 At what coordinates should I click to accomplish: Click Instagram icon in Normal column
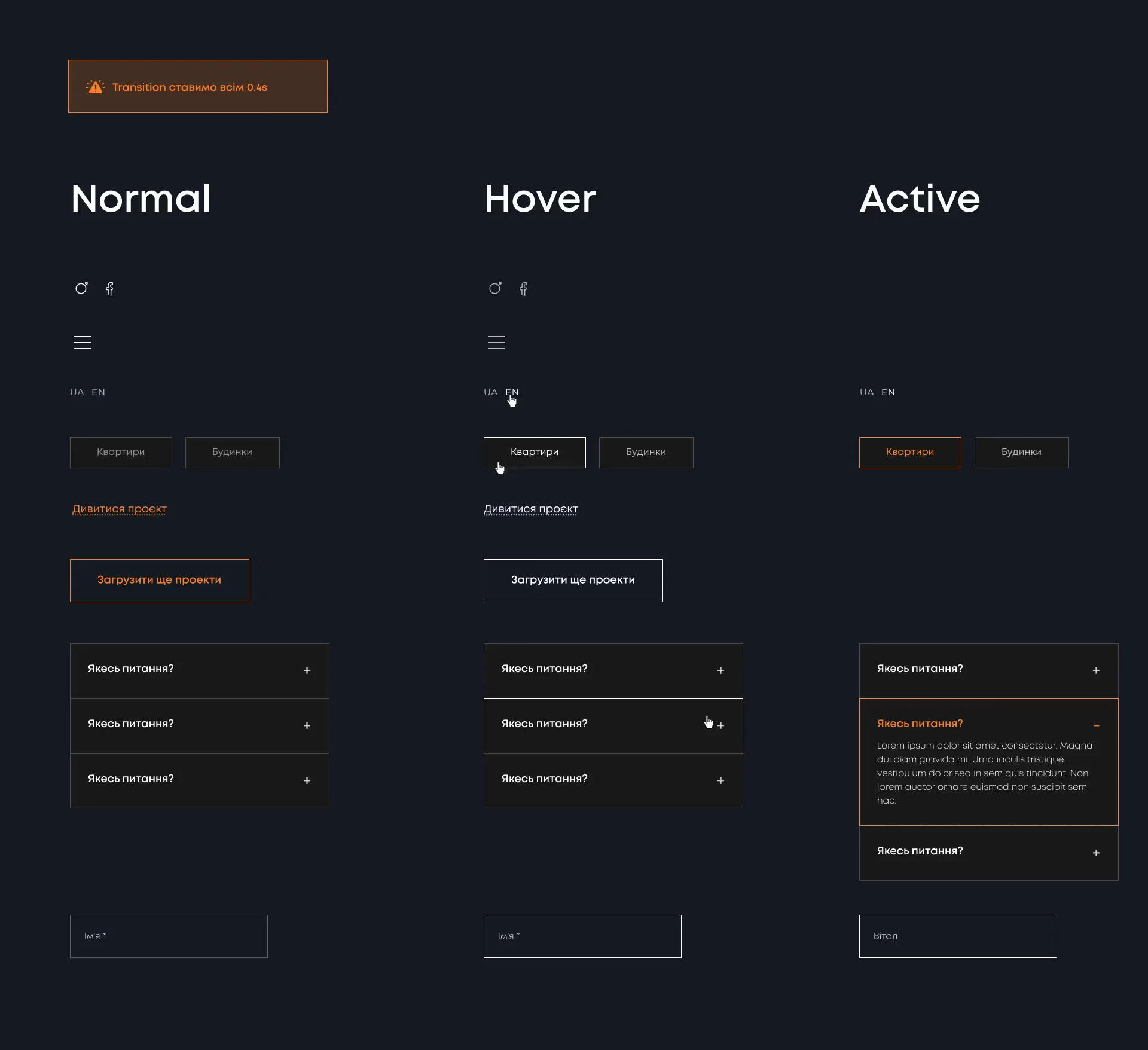tap(81, 288)
